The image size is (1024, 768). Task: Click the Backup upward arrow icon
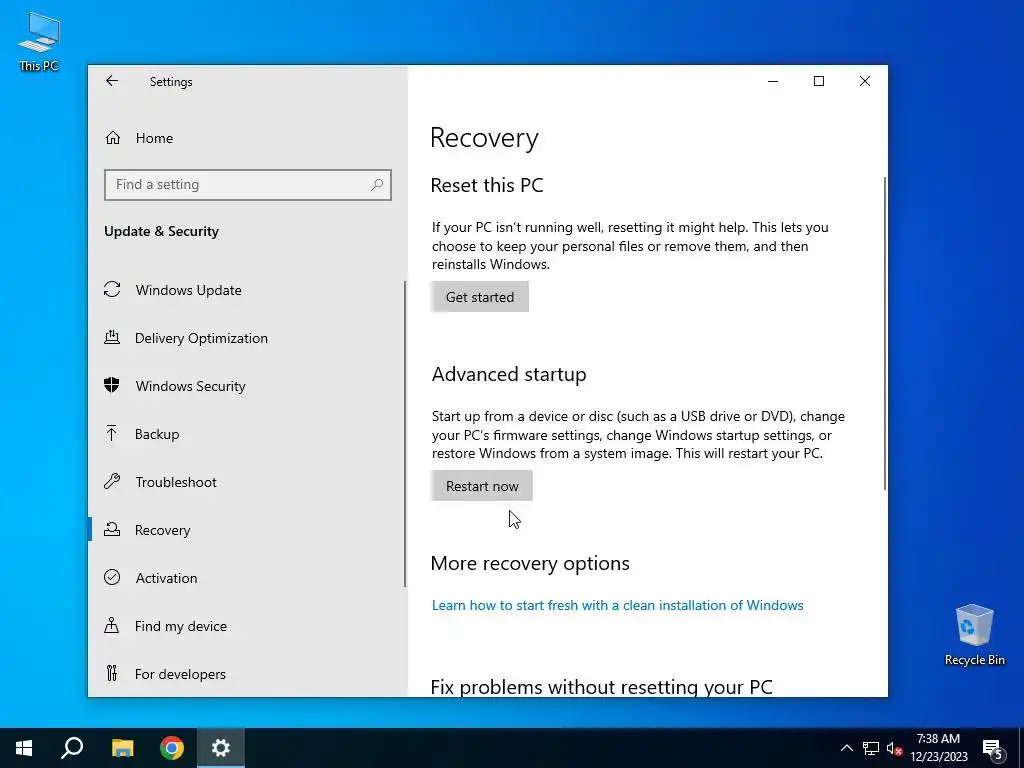pyautogui.click(x=112, y=433)
